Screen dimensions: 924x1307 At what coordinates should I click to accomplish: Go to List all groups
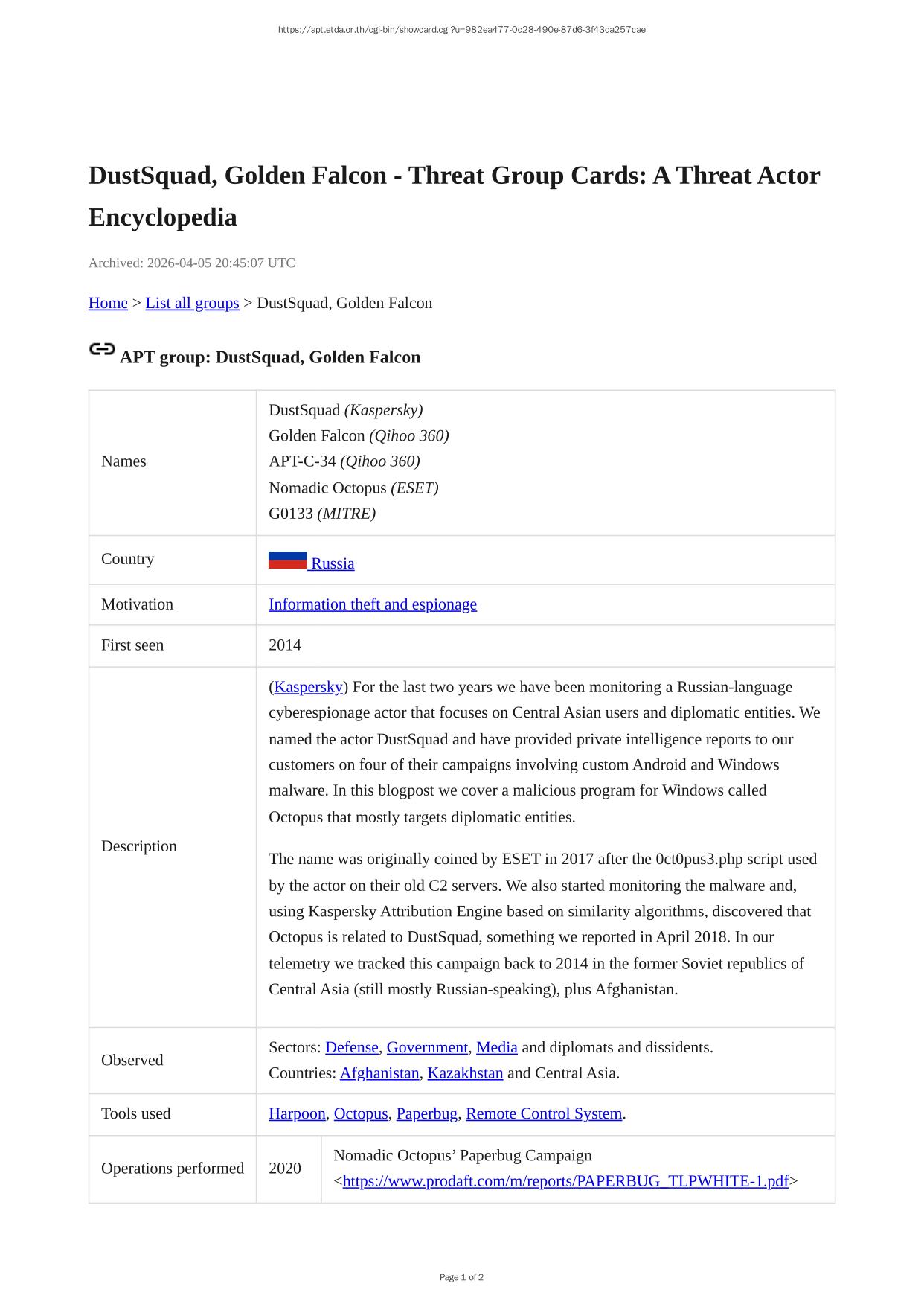(x=192, y=303)
